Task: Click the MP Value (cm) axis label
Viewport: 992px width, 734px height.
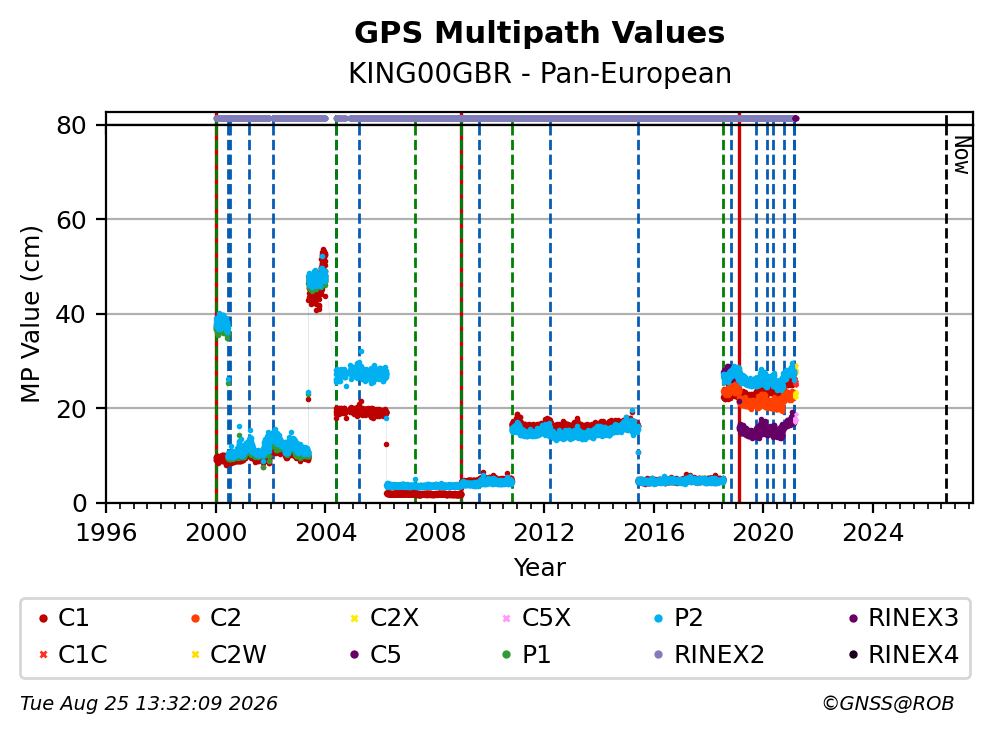Action: 30,314
